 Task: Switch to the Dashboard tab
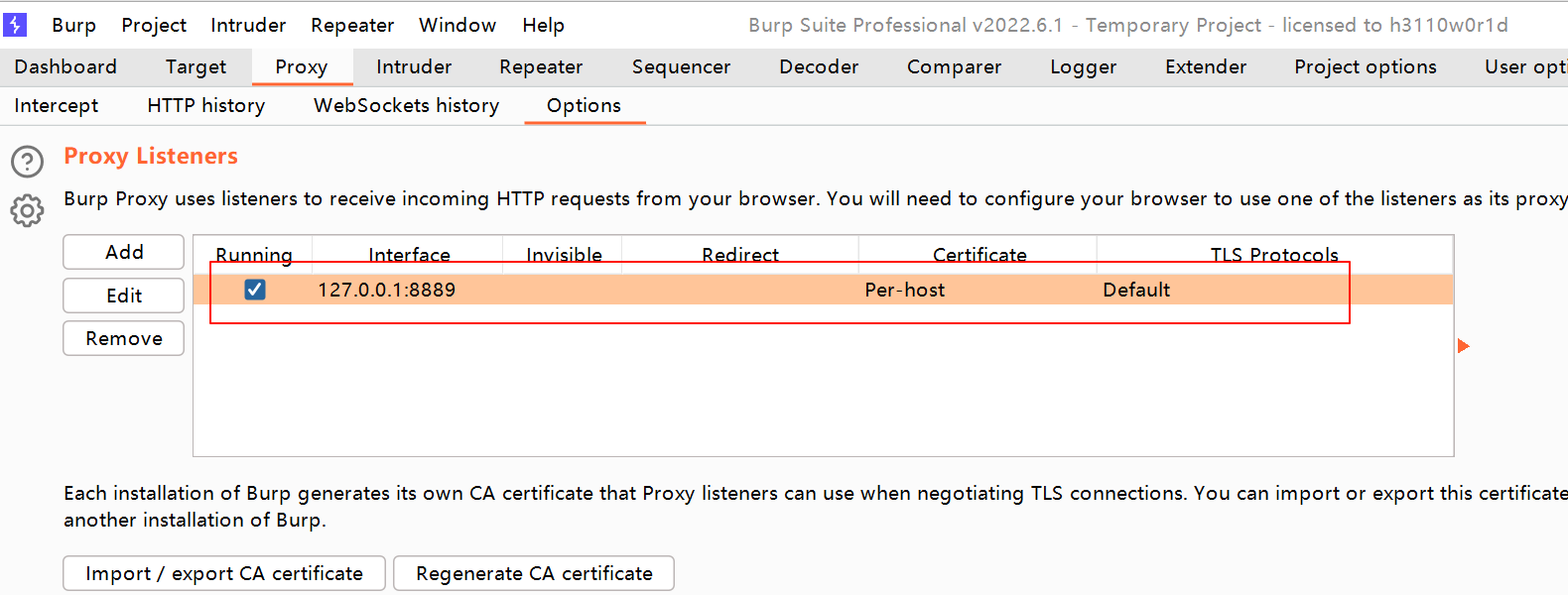coord(65,66)
